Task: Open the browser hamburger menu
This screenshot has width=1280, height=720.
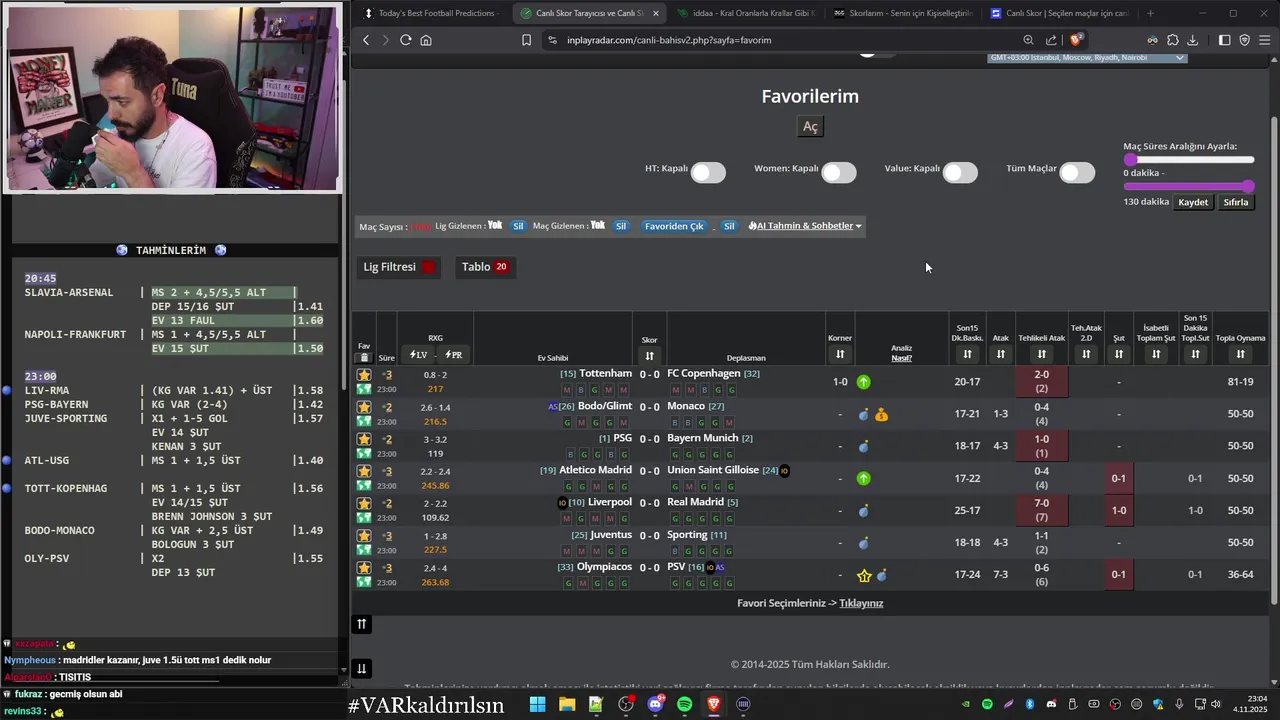Action: [1265, 40]
